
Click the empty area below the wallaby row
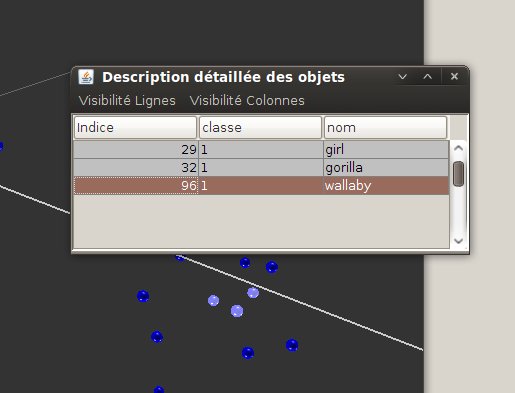coord(261,221)
